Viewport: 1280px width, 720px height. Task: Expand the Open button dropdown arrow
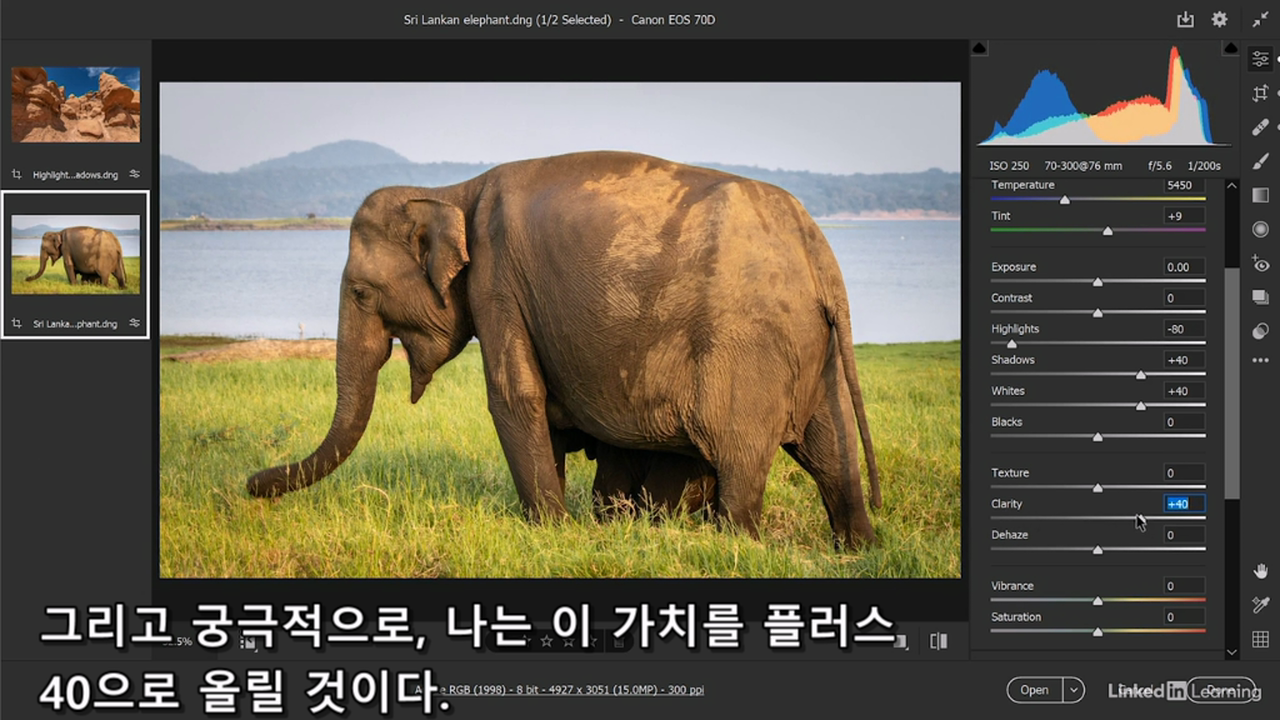pos(1073,690)
